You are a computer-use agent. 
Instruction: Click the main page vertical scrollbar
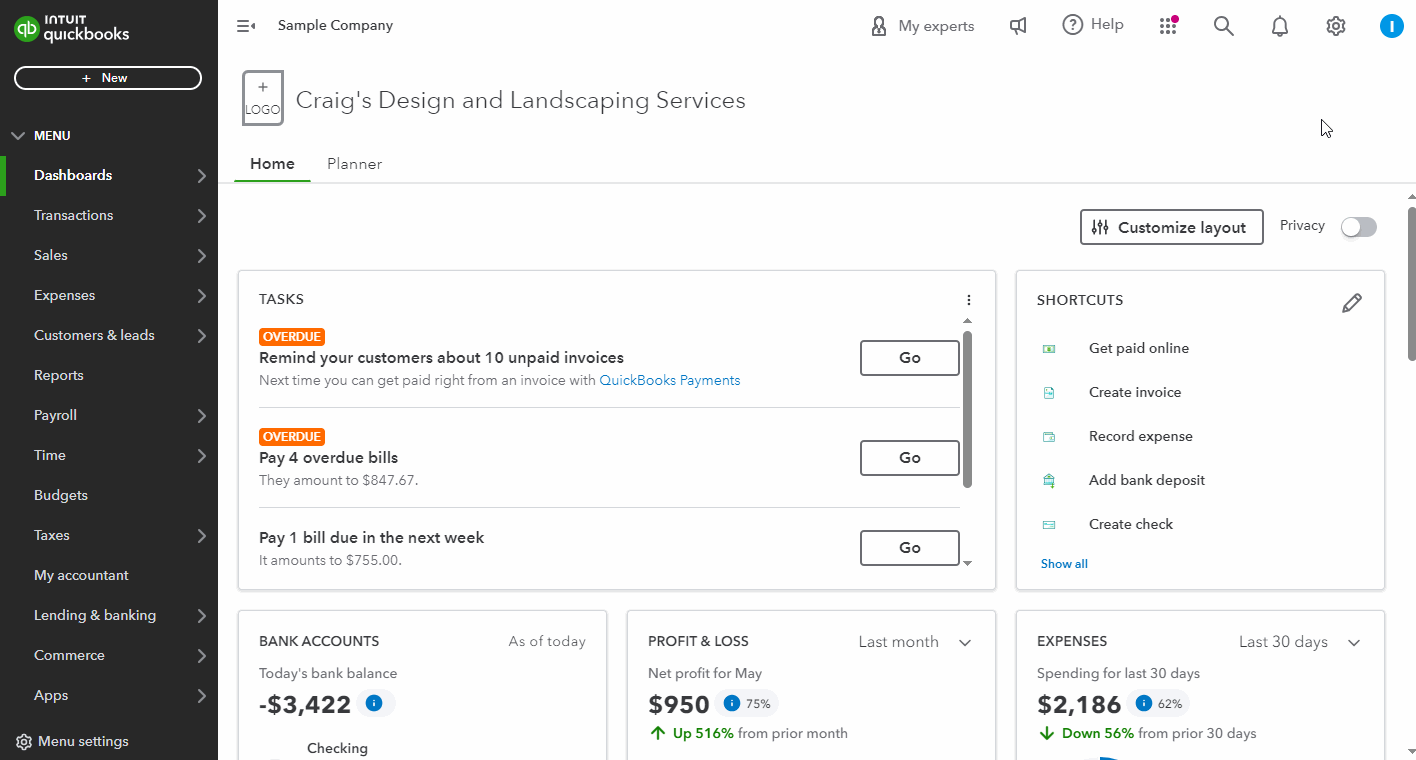pyautogui.click(x=1411, y=283)
